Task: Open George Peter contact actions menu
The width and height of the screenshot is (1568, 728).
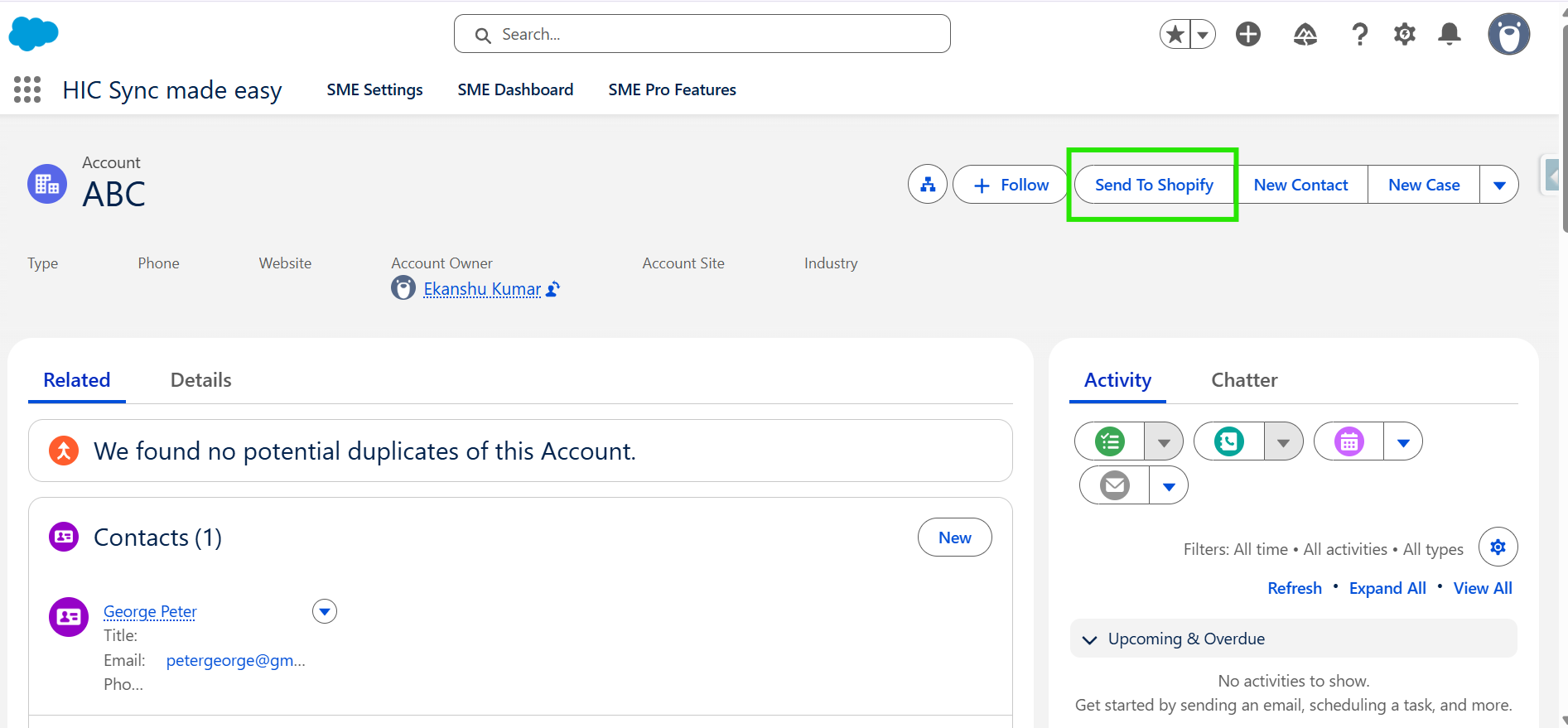Action: point(325,612)
